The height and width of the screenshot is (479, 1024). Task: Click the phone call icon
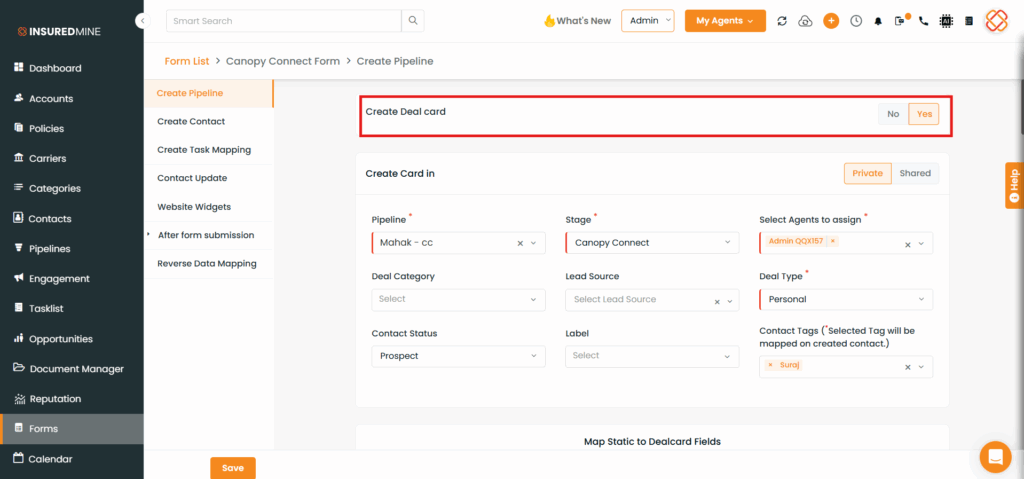point(923,21)
